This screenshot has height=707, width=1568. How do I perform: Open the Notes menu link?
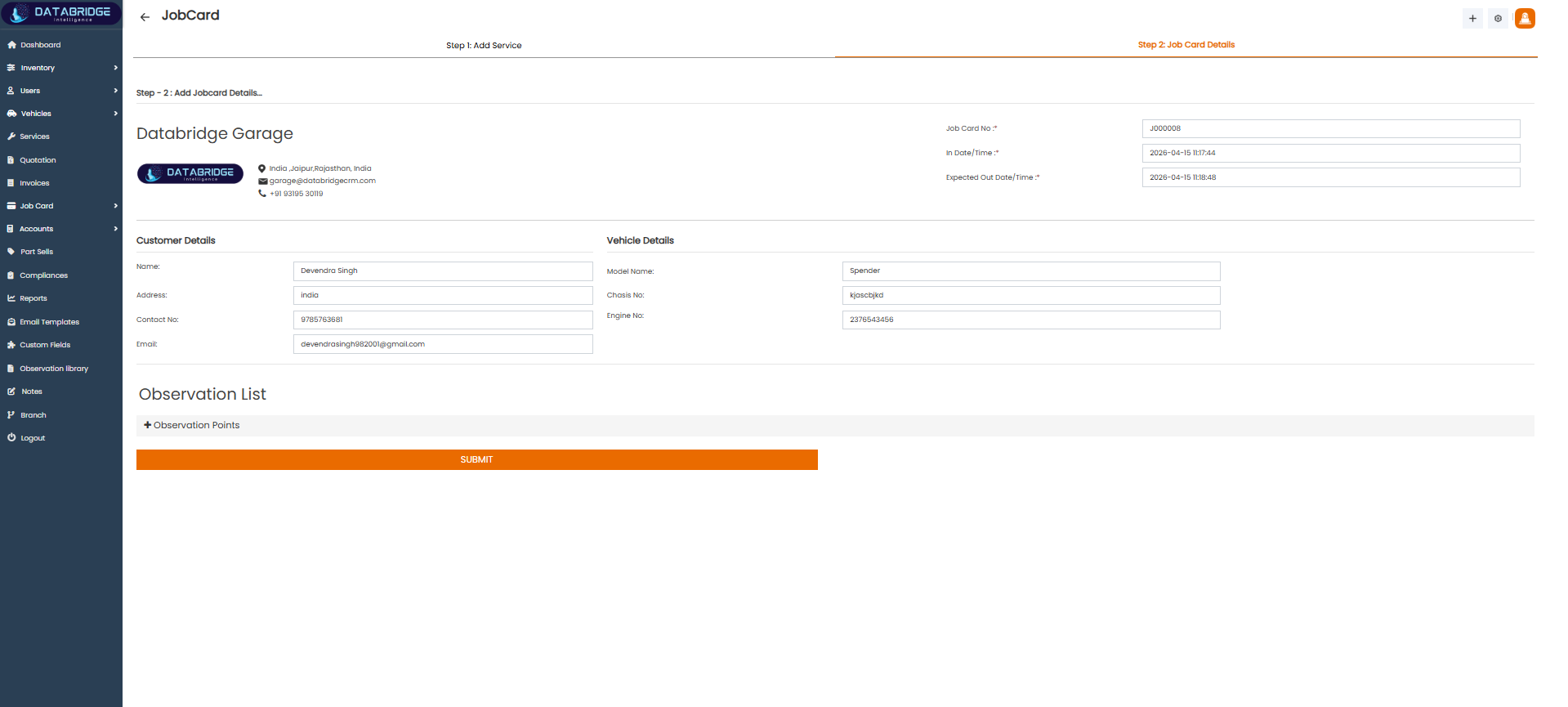click(x=32, y=392)
